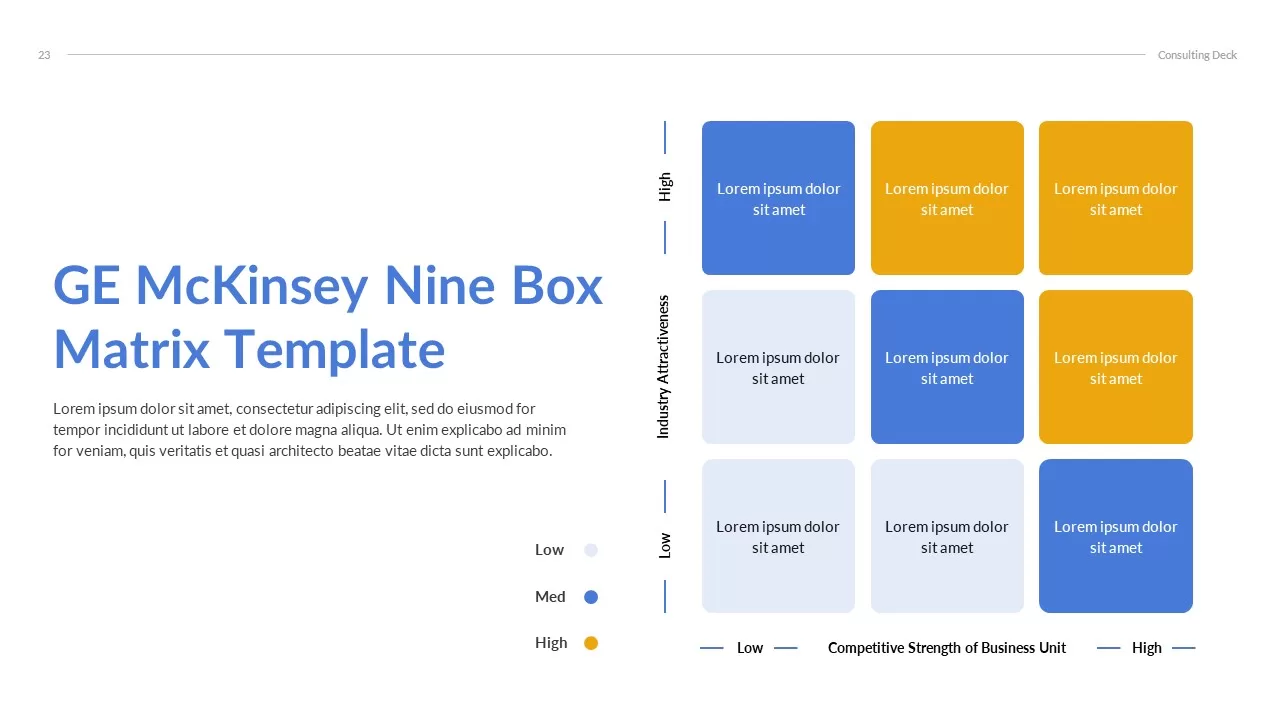Click the blue Med legend dot
1280x720 pixels.
[591, 597]
